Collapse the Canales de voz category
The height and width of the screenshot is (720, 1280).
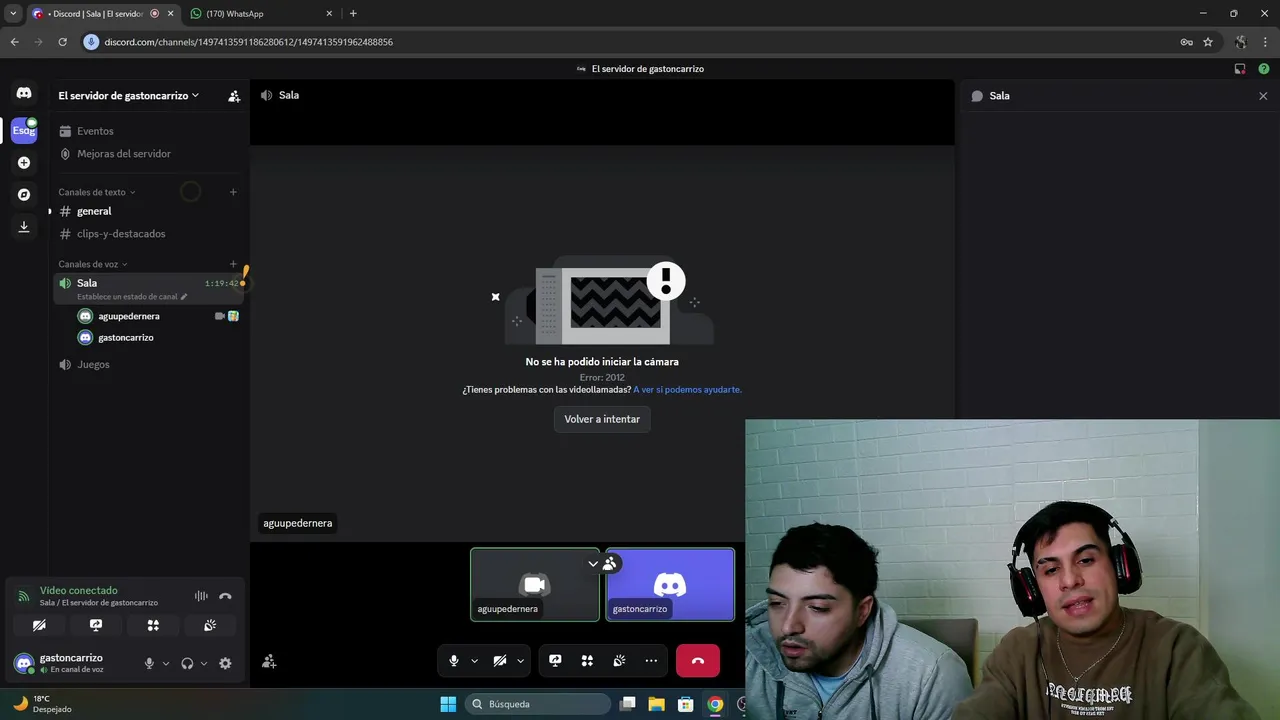coord(93,264)
